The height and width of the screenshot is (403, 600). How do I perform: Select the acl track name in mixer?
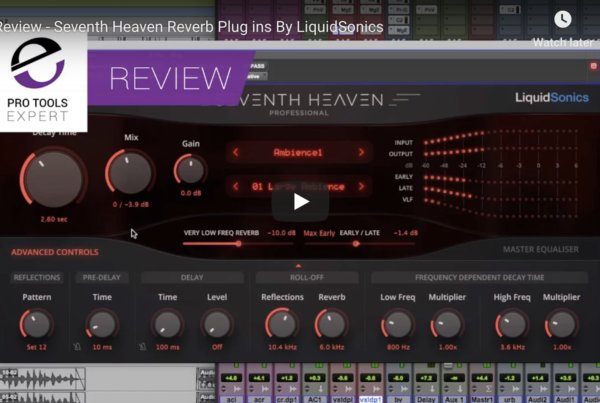(x=231, y=399)
